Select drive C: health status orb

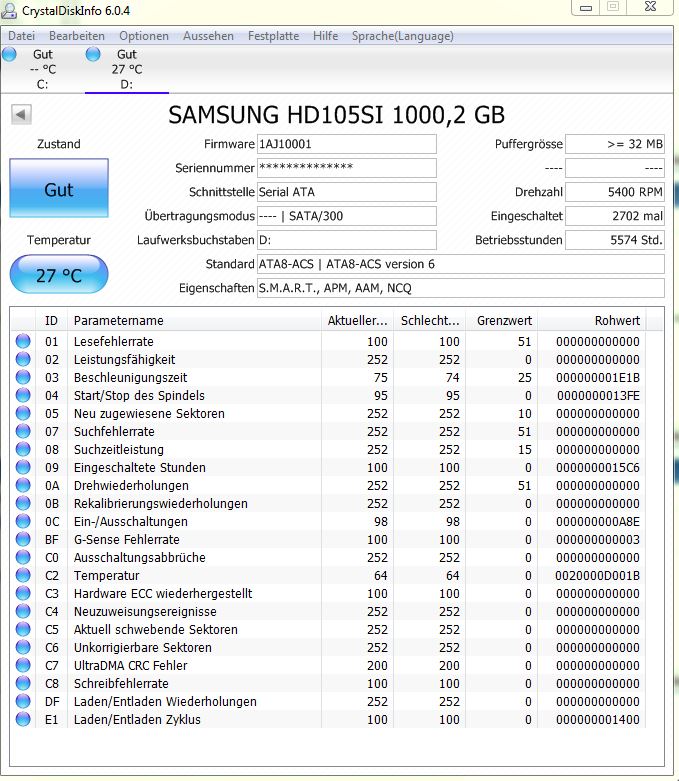9,54
